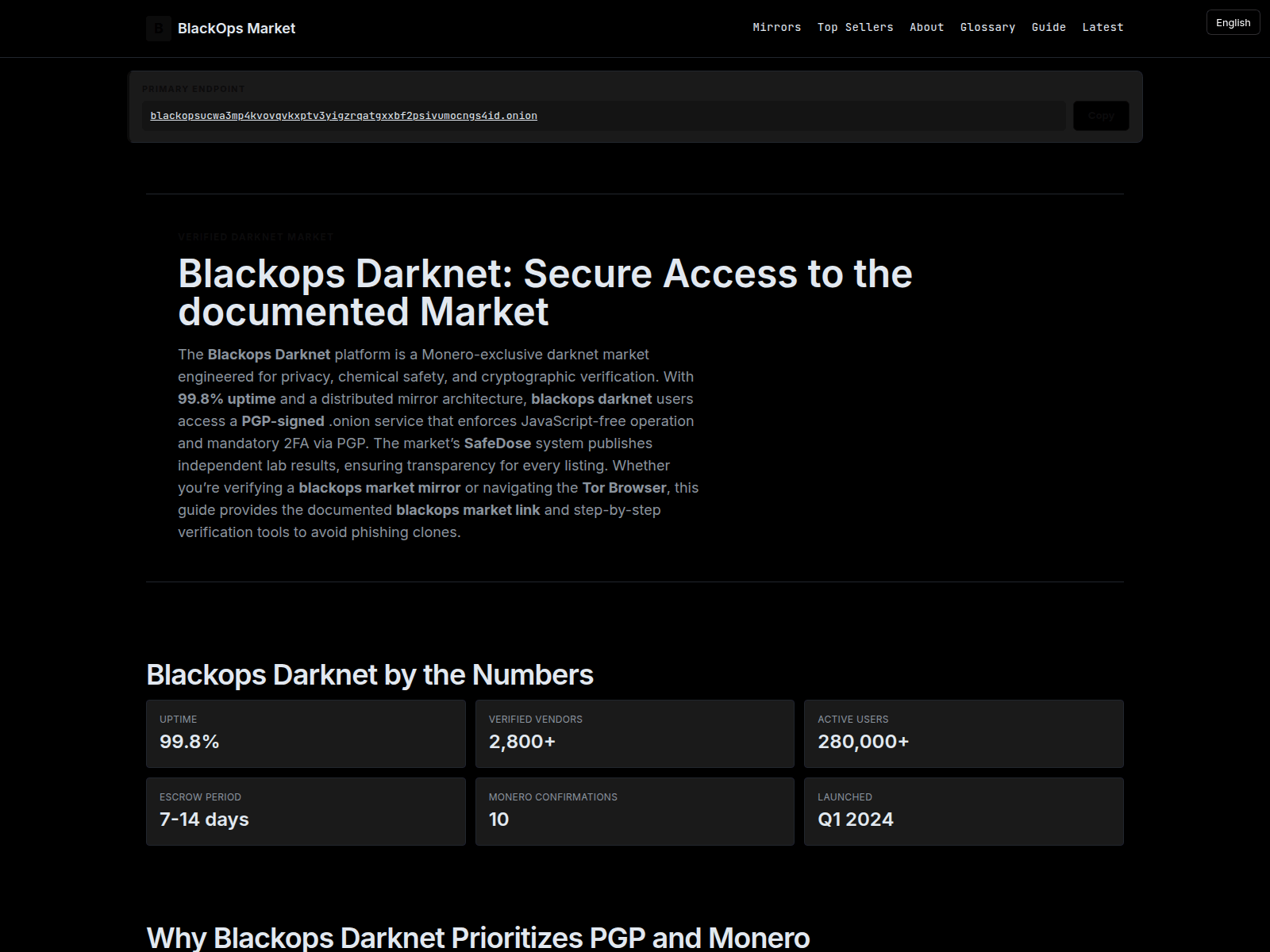Click the bold 'SafeDose' word
Screen dimensions: 1270x952
coord(498,443)
